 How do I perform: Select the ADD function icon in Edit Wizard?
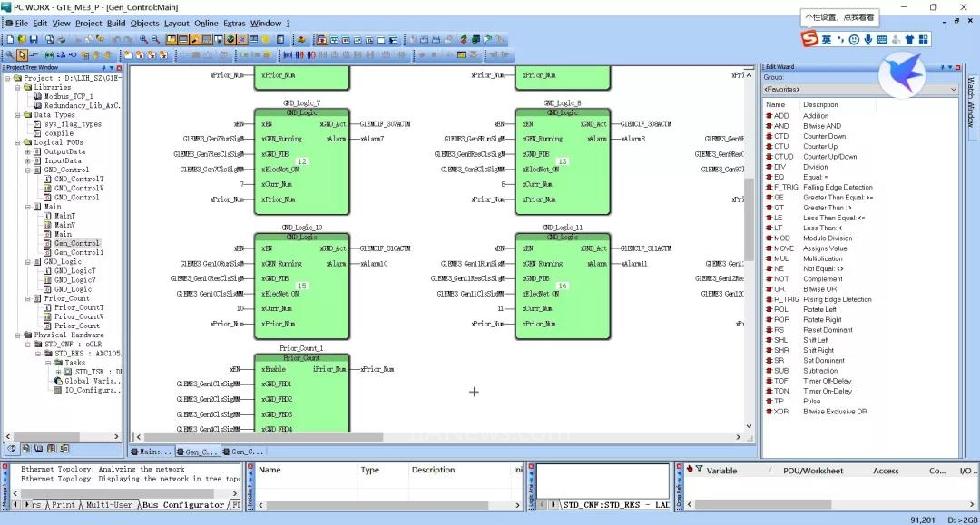[781, 116]
